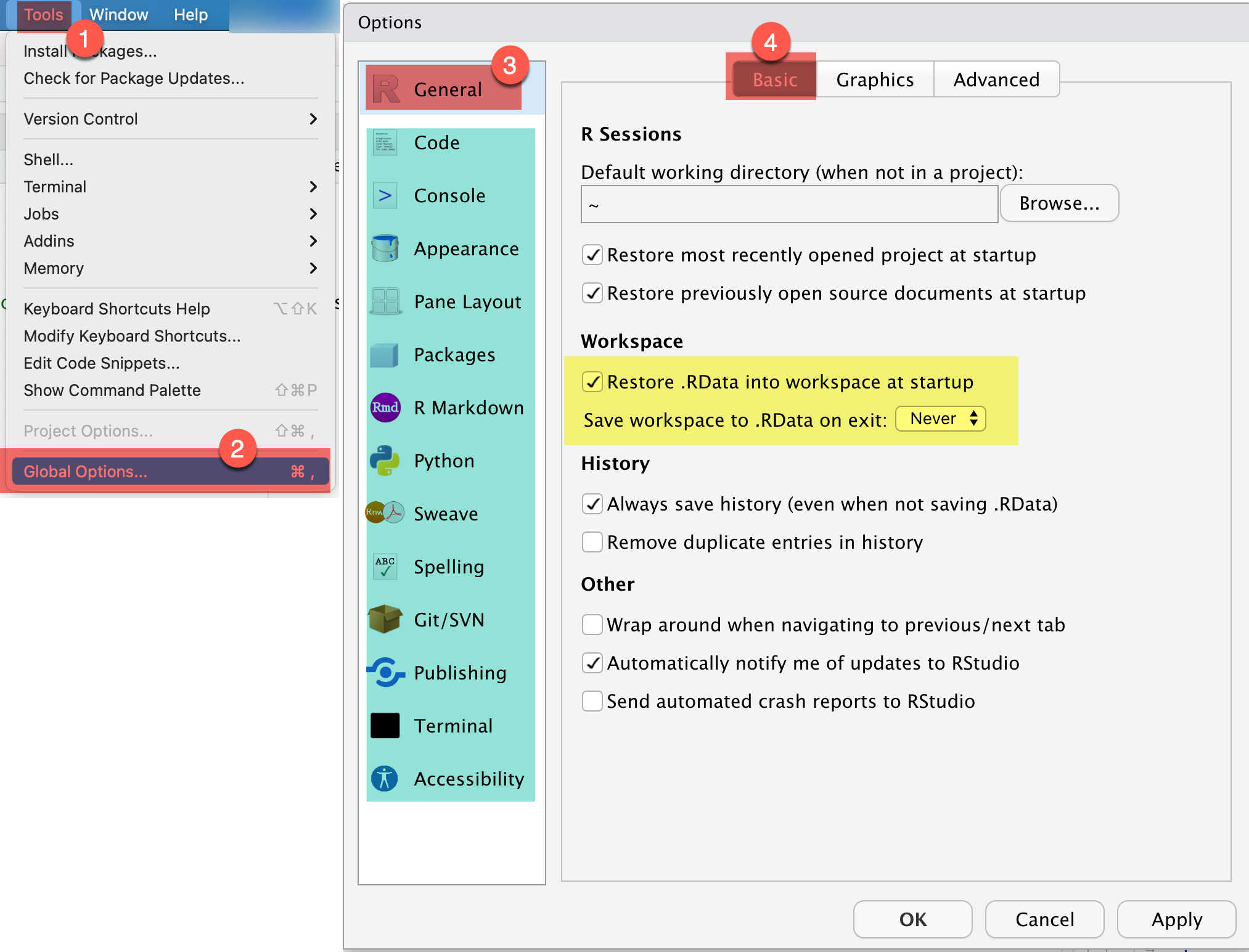Open the Python logo icon

click(x=384, y=461)
